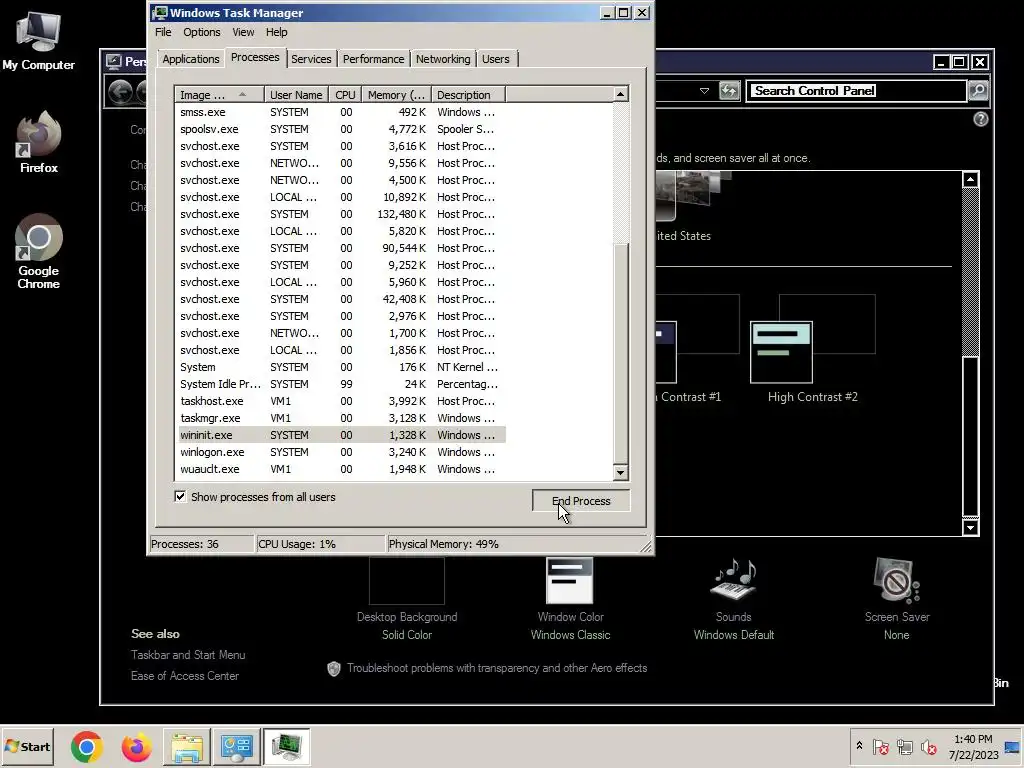
Task: Open File Explorer from taskbar
Action: 187,746
